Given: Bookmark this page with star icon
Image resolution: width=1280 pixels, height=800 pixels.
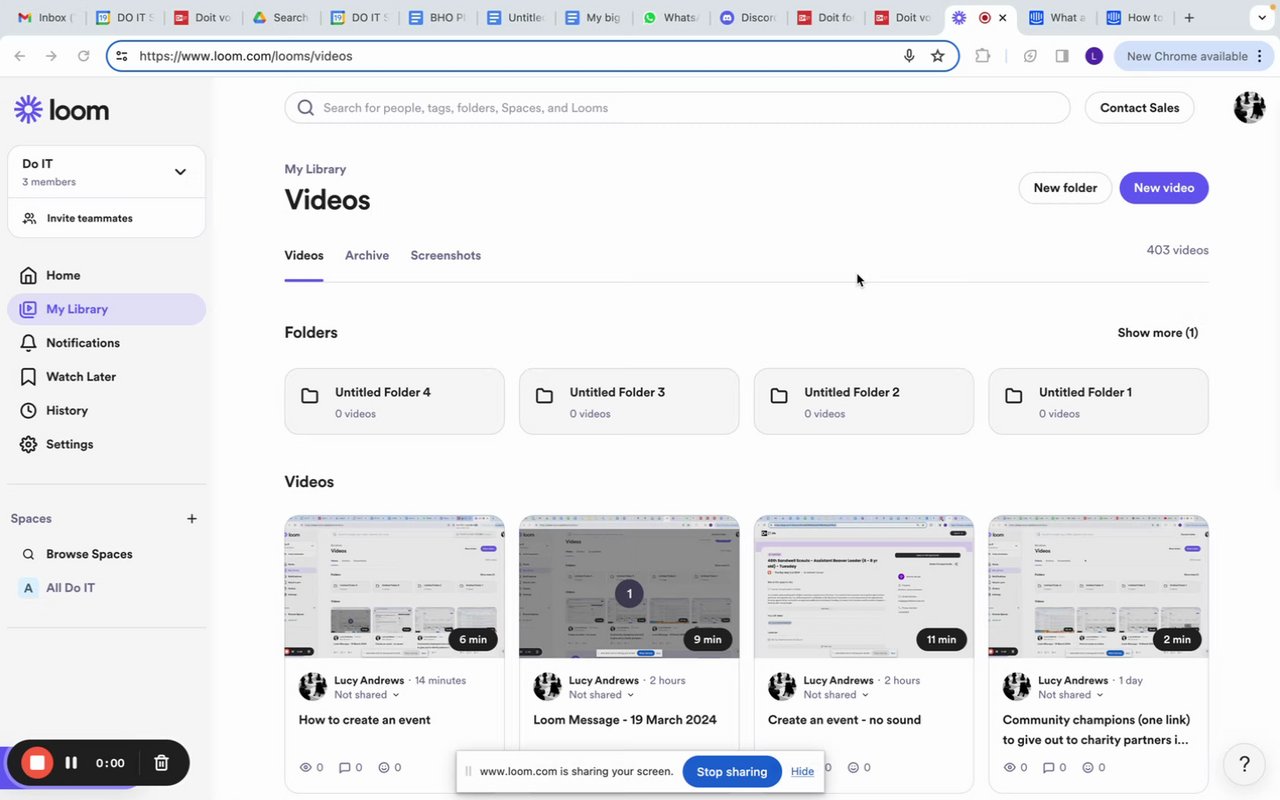Looking at the screenshot, I should point(937,56).
